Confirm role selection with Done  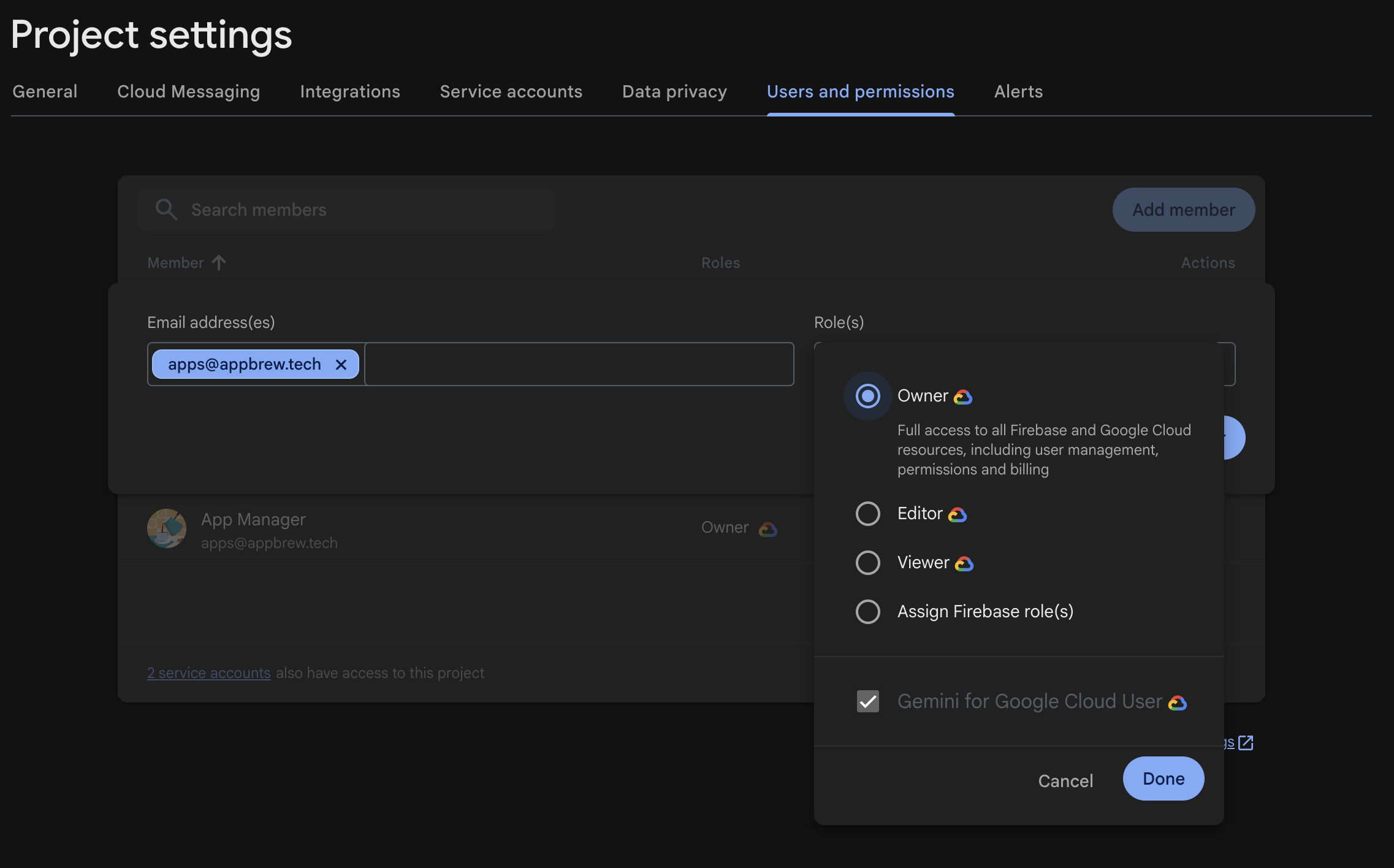(x=1164, y=779)
